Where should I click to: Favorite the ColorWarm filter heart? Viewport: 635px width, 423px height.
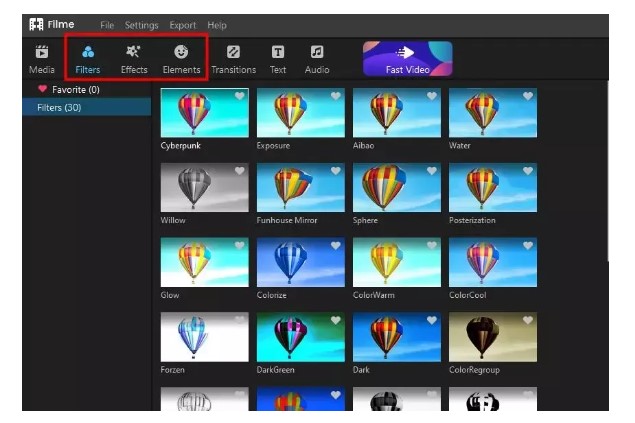432,245
